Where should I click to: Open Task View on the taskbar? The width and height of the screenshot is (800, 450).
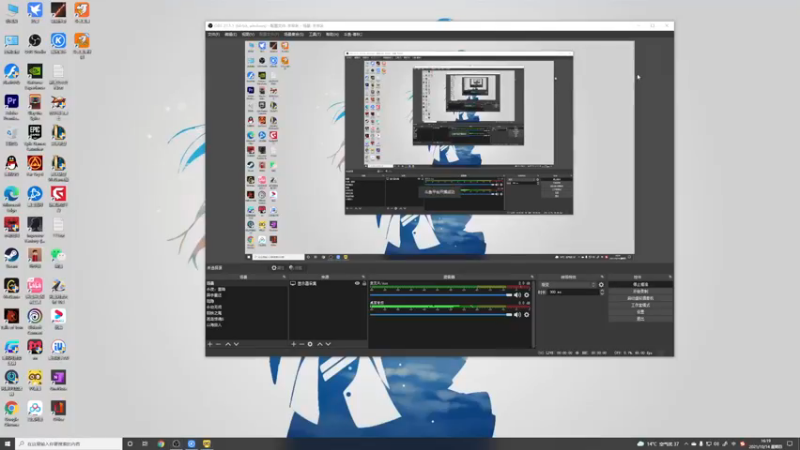[x=145, y=444]
